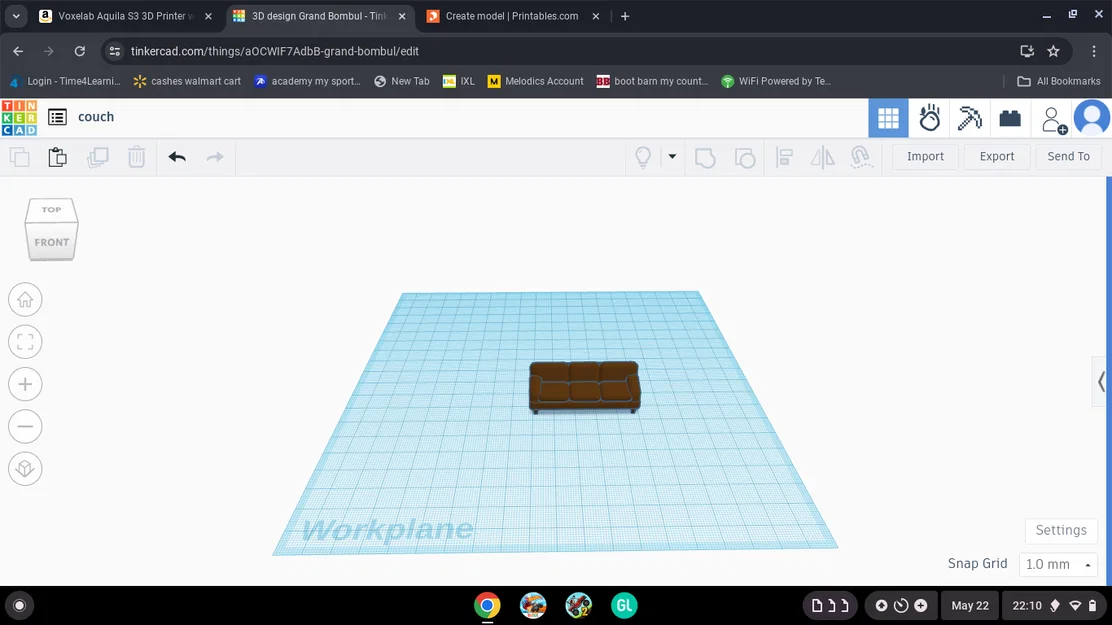Toggle Show All lightbulb icon
Screen dimensions: 1112x625
(643, 157)
